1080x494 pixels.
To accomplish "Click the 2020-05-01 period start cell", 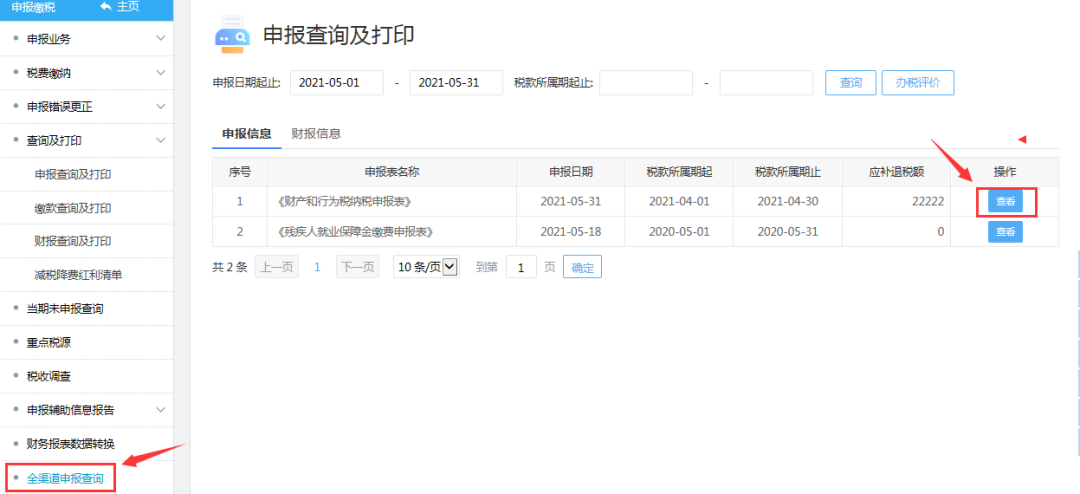I will click(x=679, y=232).
